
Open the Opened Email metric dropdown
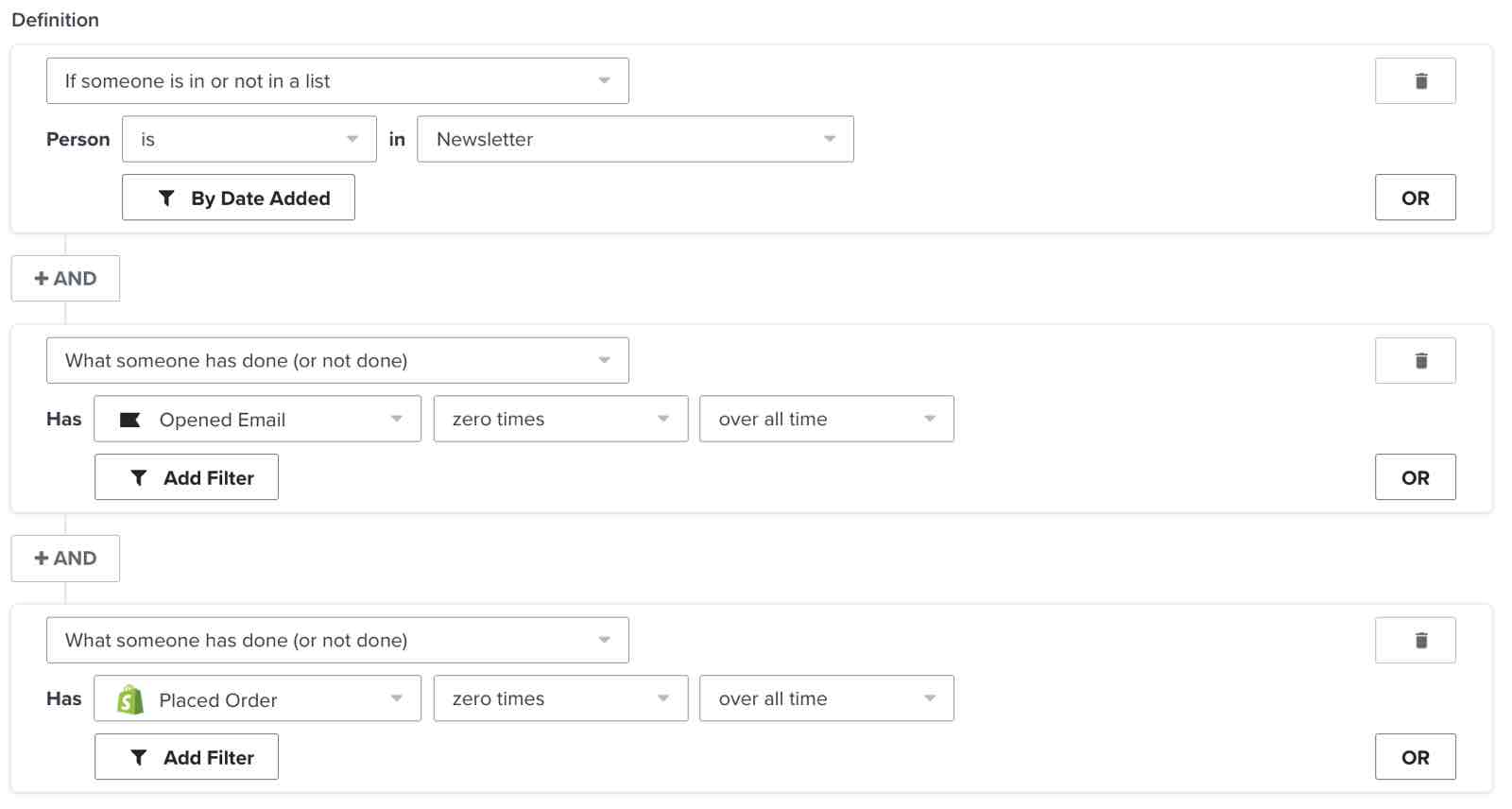(257, 420)
